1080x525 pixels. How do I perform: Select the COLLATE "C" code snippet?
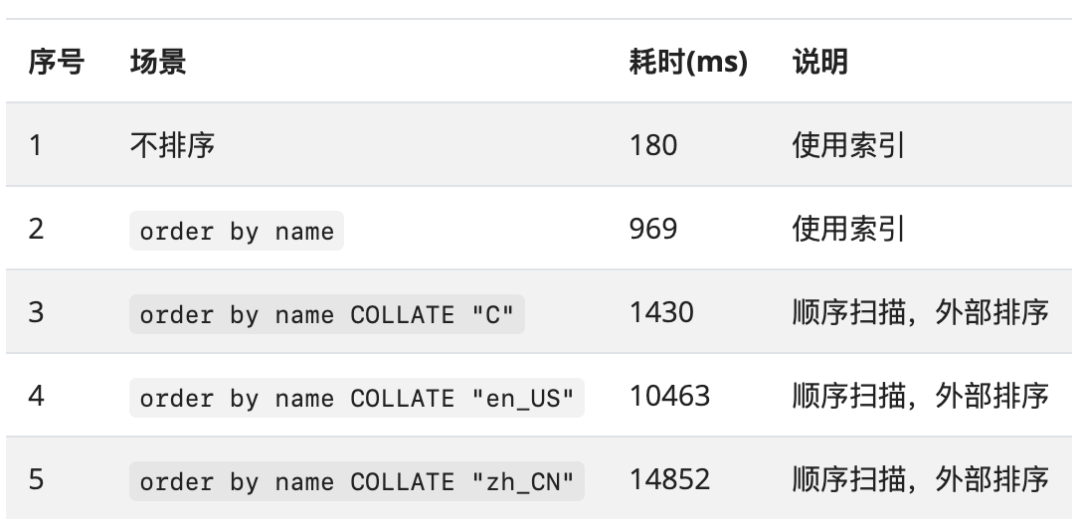[327, 315]
